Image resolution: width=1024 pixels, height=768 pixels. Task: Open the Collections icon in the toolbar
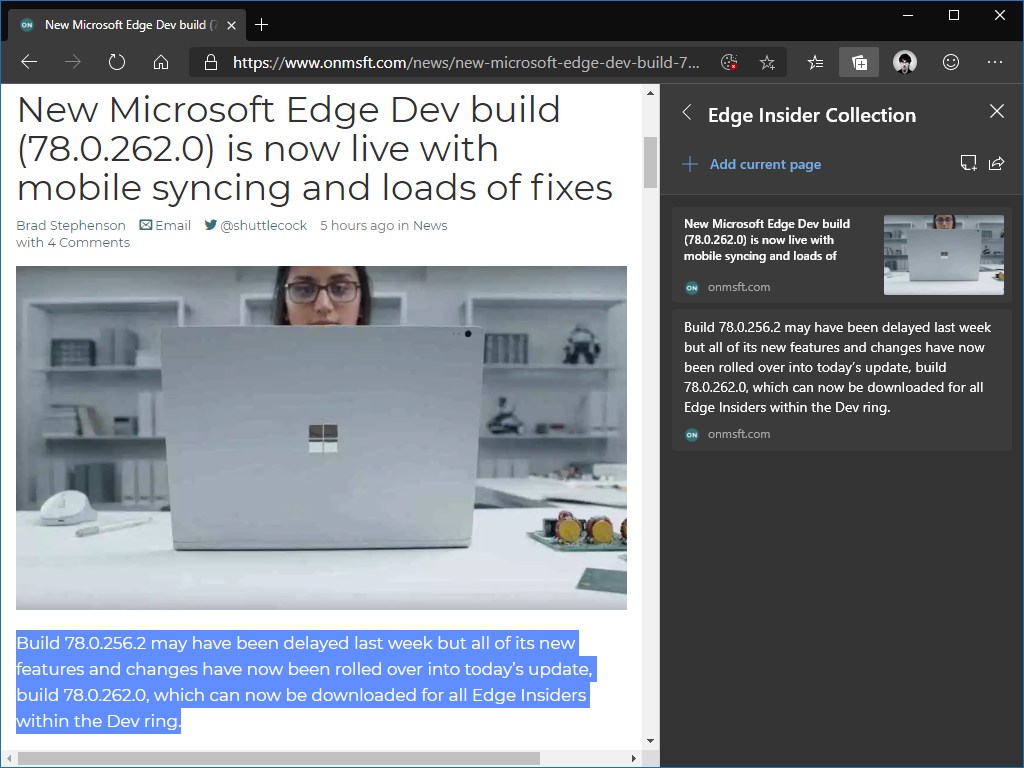coord(859,62)
